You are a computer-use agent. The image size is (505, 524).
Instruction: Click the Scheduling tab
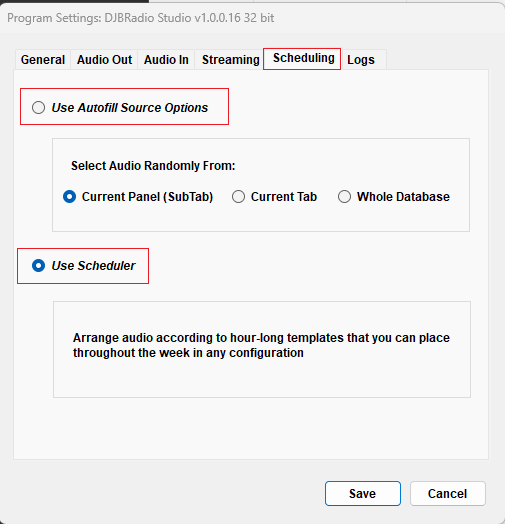[x=302, y=58]
